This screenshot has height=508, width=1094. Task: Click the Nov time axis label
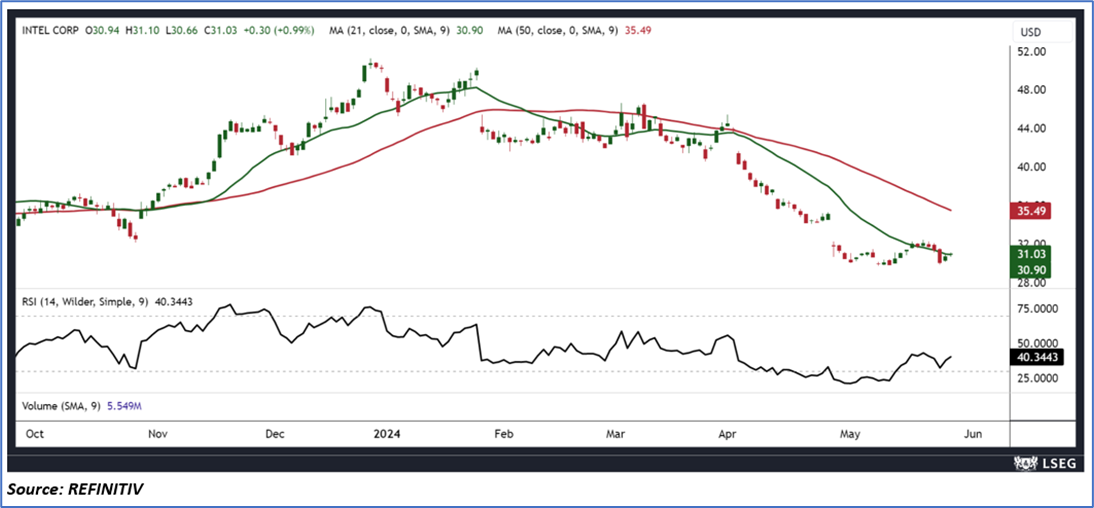pos(158,433)
